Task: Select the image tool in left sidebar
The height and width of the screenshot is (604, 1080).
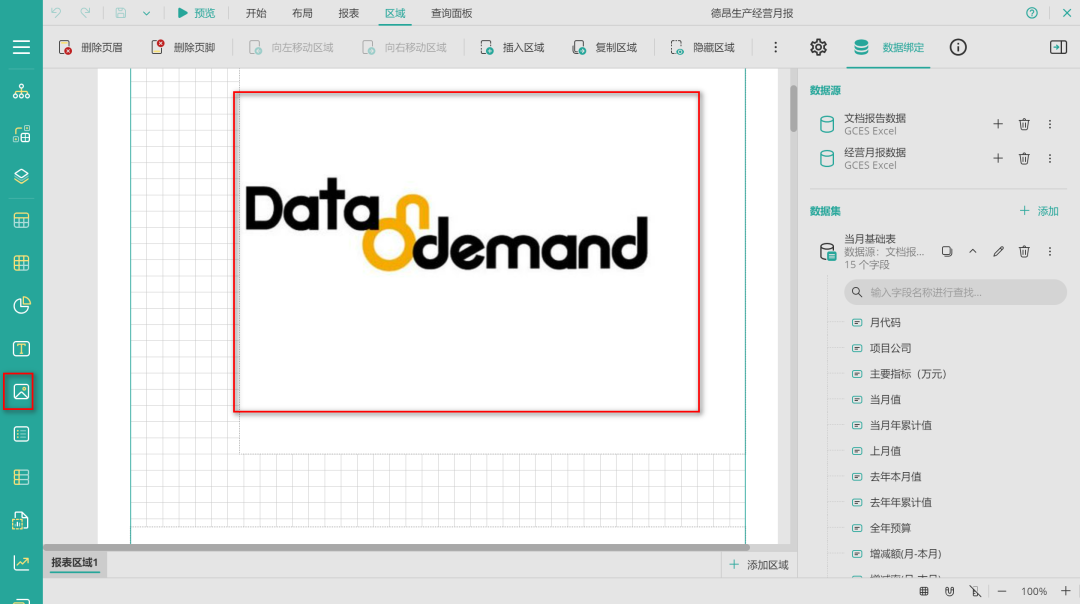Action: [21, 391]
